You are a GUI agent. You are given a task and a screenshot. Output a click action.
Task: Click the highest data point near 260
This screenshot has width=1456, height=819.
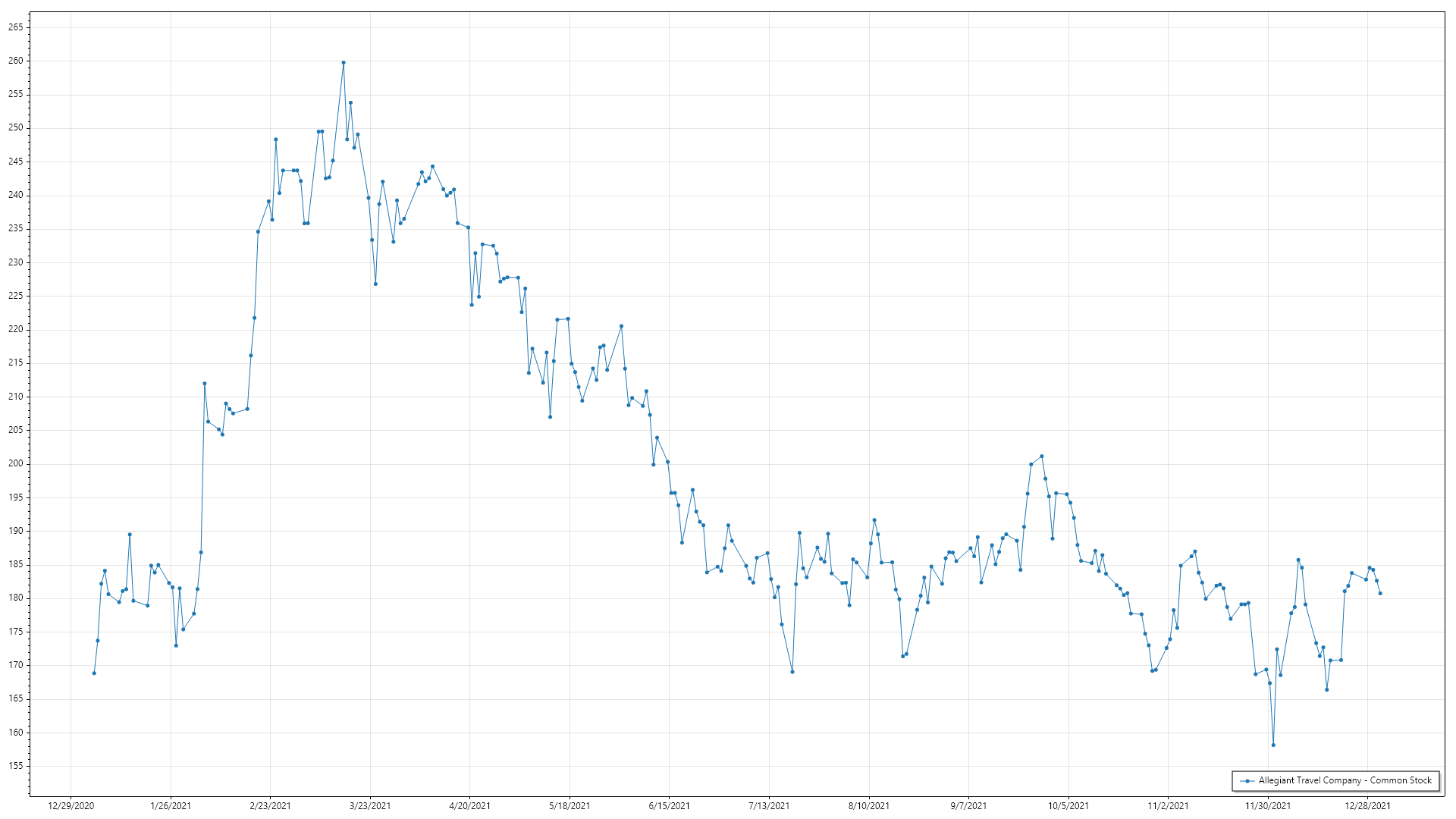[344, 63]
